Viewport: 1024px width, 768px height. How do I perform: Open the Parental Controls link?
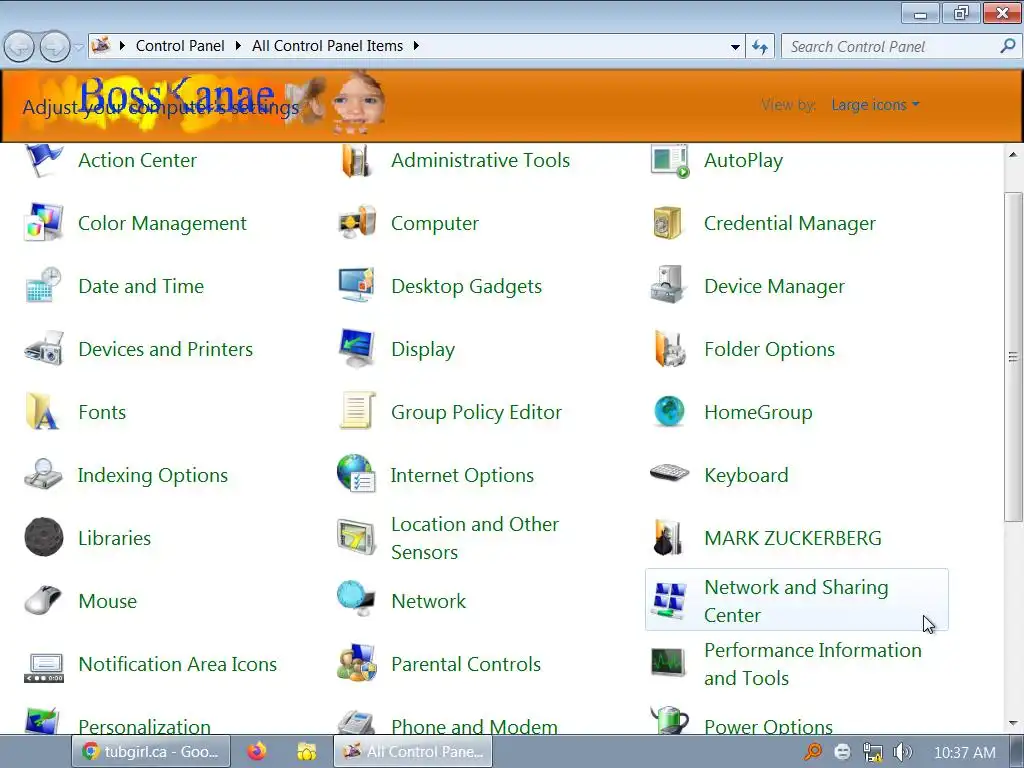pos(466,664)
